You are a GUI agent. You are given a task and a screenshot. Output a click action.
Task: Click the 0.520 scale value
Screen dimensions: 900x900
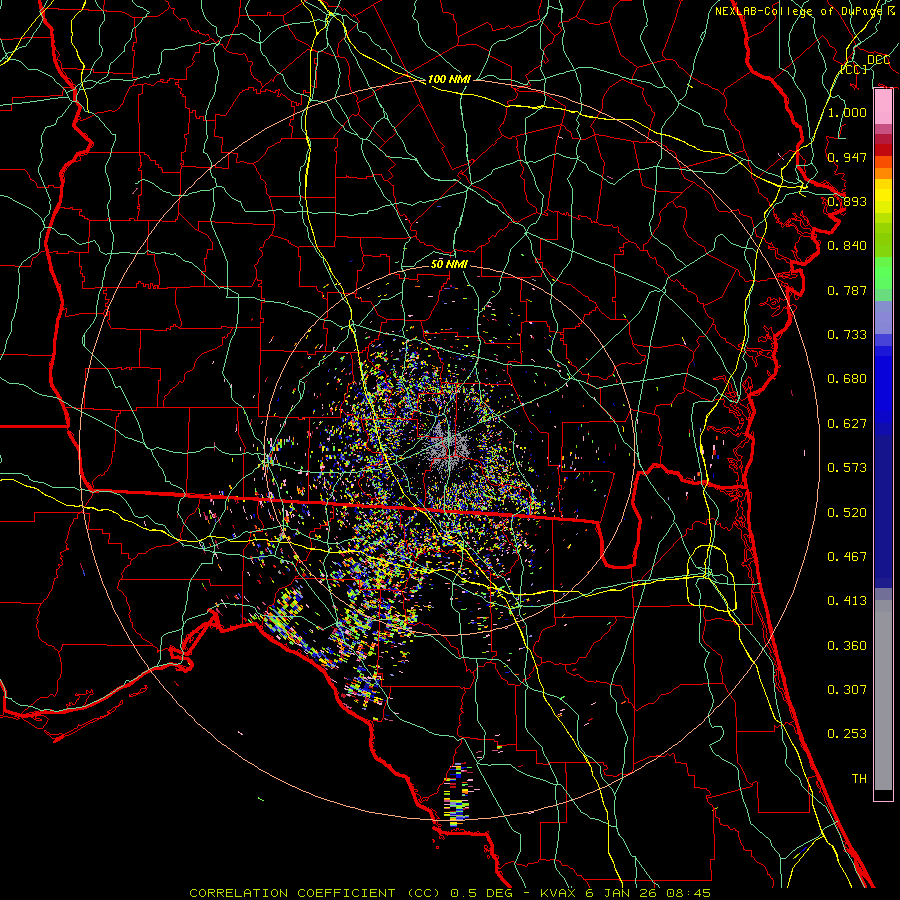point(847,513)
